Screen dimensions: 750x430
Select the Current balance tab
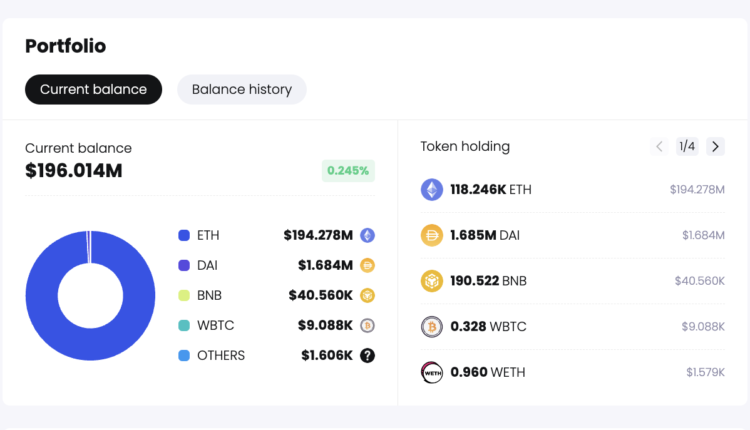coord(93,89)
